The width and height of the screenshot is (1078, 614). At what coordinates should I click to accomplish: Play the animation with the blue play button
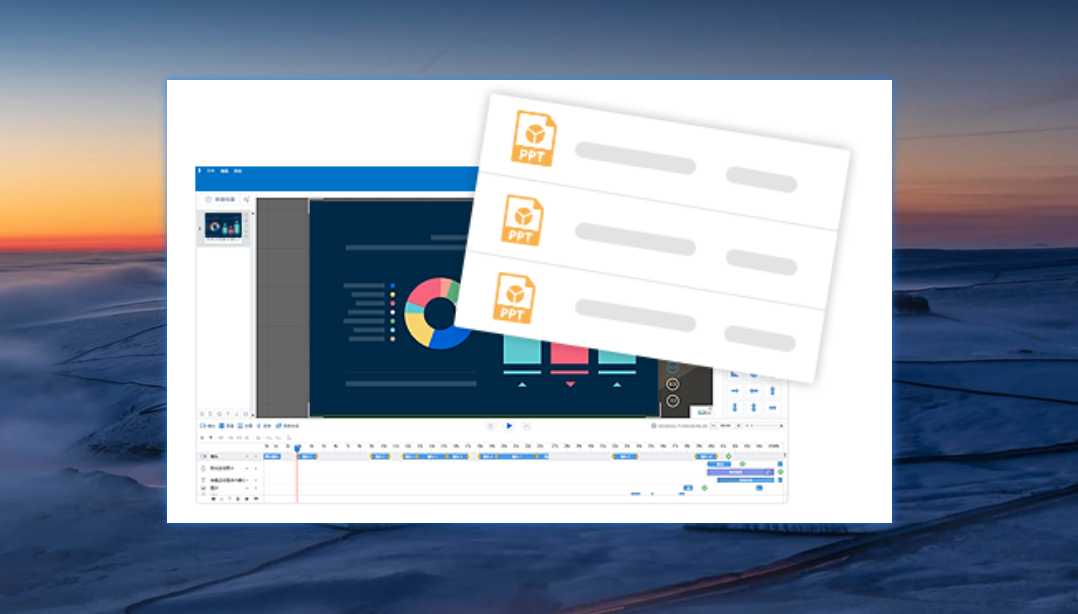(509, 426)
